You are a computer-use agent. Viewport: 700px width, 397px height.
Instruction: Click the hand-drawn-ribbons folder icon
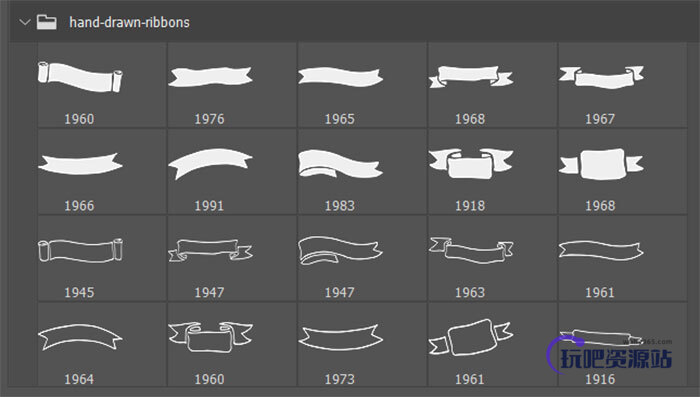(46, 22)
